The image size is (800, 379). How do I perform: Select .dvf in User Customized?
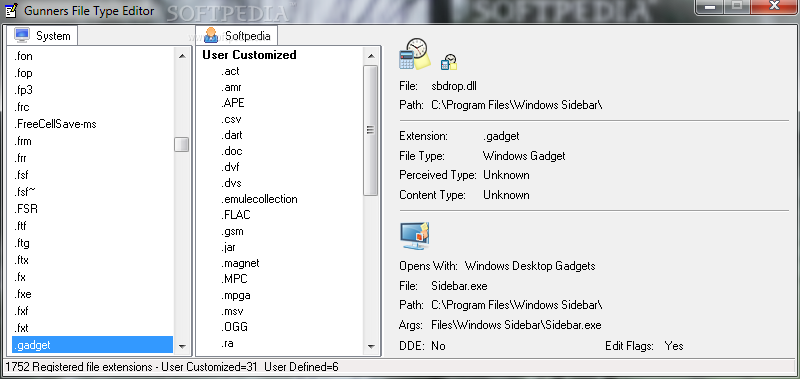click(x=230, y=167)
